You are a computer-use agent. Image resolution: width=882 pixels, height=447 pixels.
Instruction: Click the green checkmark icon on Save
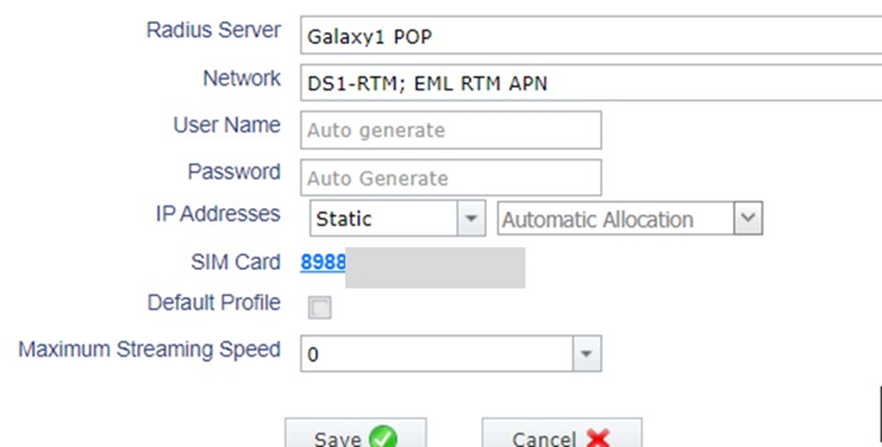(x=382, y=437)
